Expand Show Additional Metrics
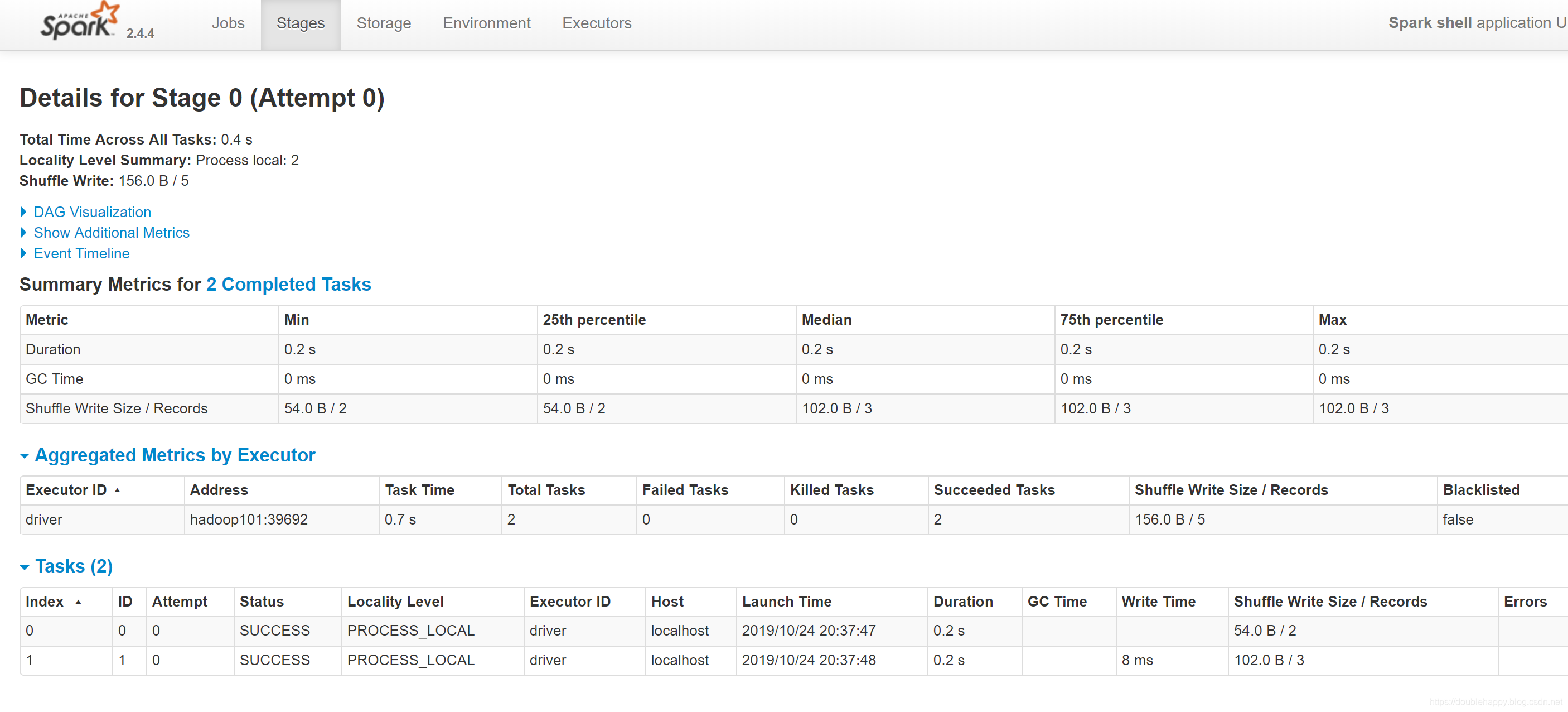Screen dimensions: 1568x712 pyautogui.click(x=112, y=233)
